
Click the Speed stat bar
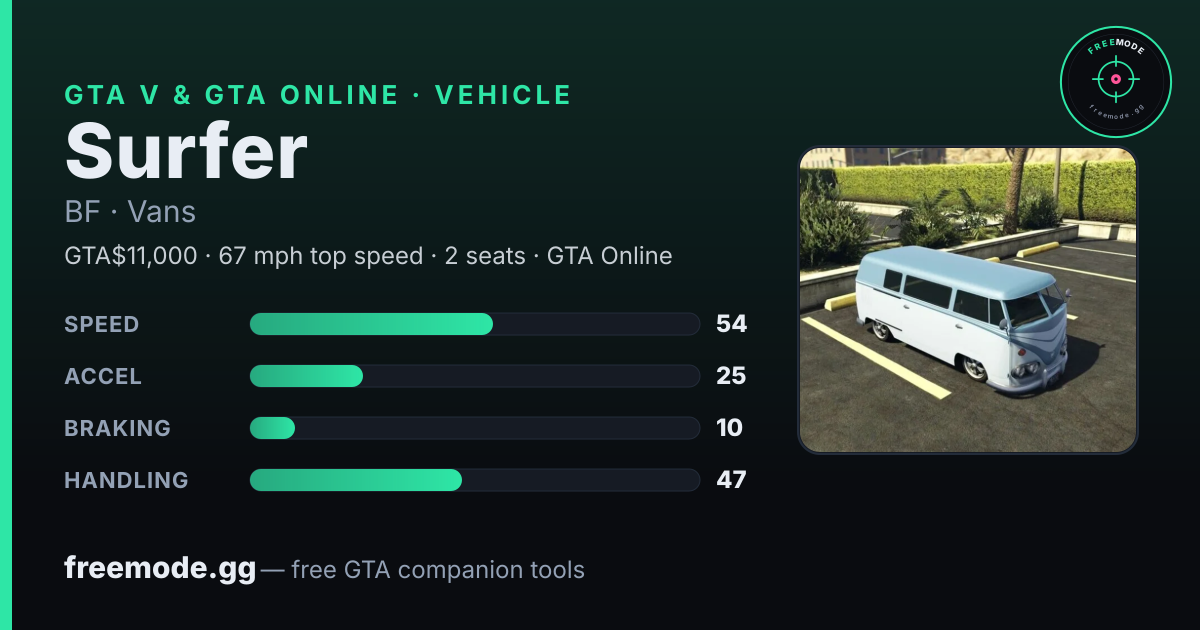pos(474,324)
